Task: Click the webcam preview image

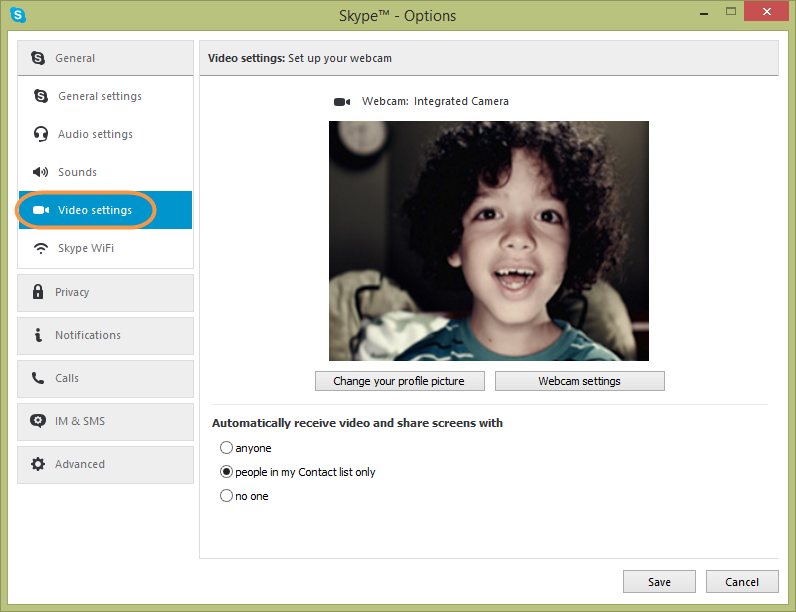Action: (x=489, y=241)
